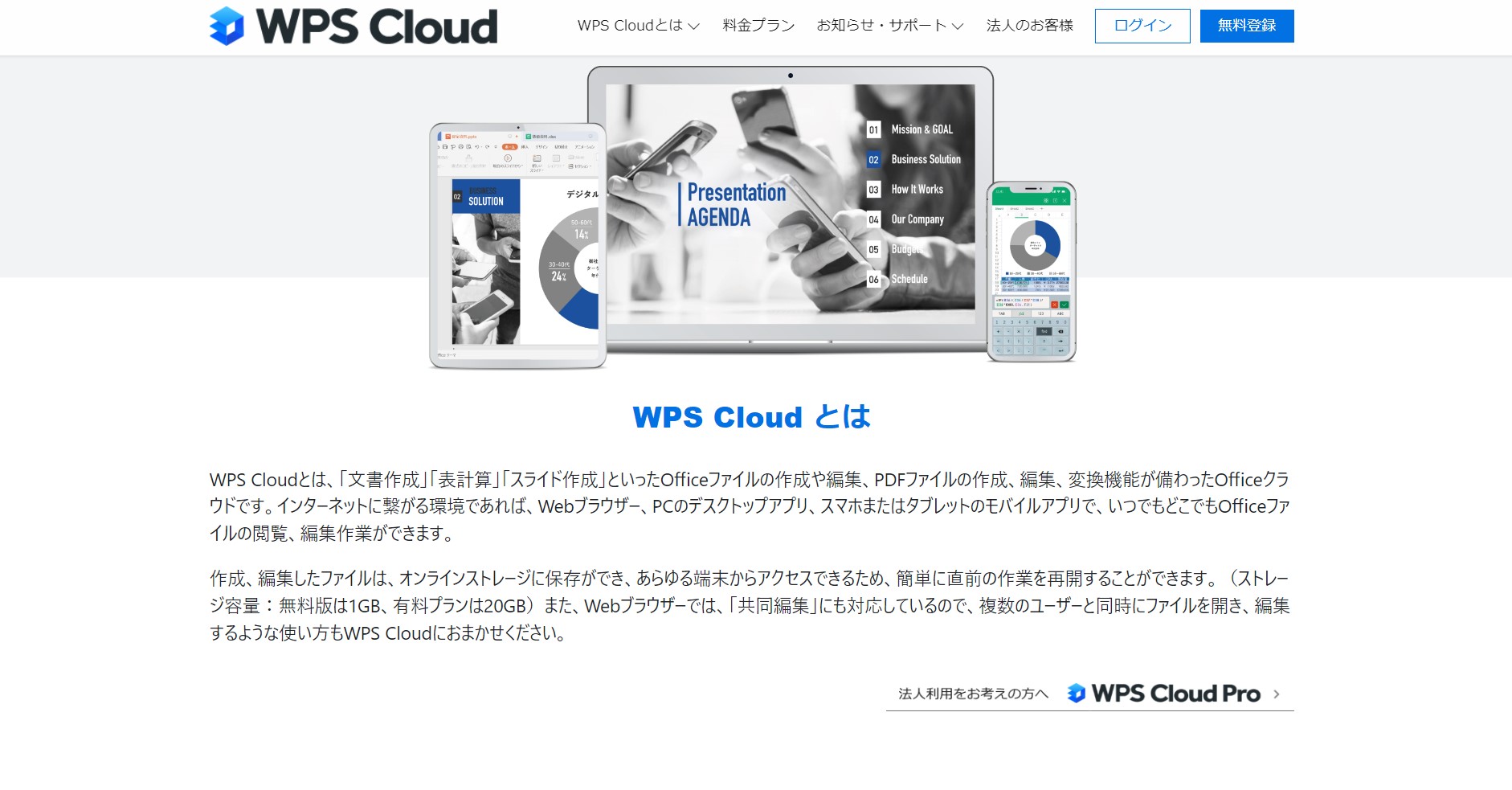Click the 無料登録 button
The image size is (1512, 790).
[1247, 26]
